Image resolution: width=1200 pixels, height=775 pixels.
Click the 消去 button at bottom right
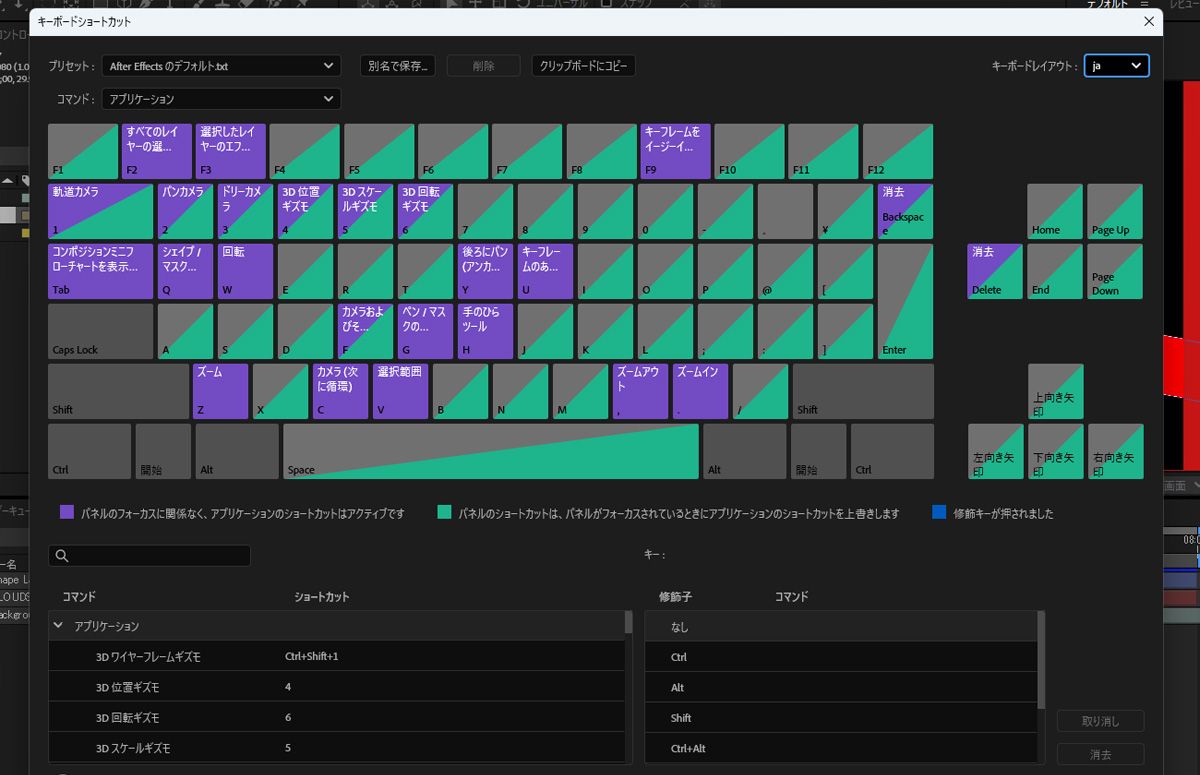pyautogui.click(x=1101, y=754)
